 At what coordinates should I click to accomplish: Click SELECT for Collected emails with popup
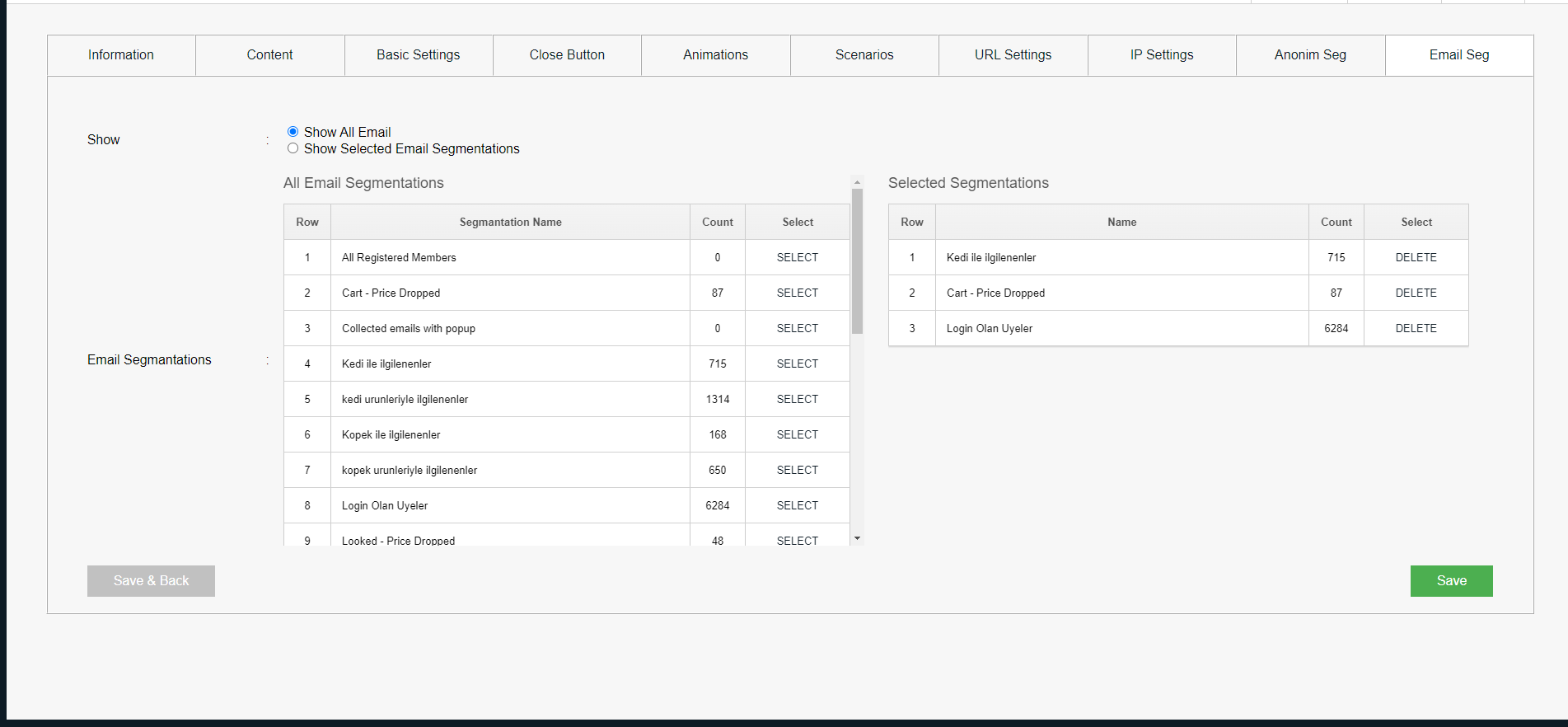coord(798,328)
